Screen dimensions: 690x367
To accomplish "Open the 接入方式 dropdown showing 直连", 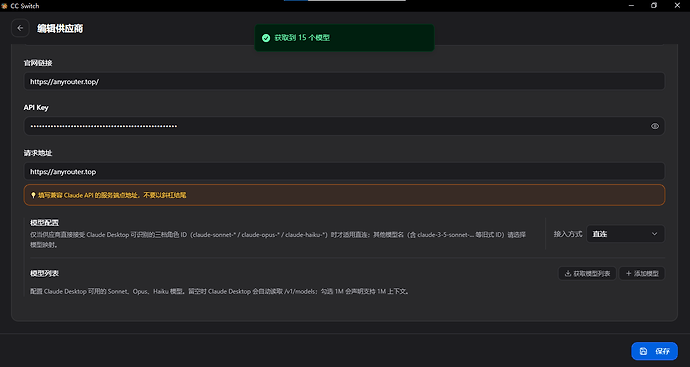I will pyautogui.click(x=625, y=234).
